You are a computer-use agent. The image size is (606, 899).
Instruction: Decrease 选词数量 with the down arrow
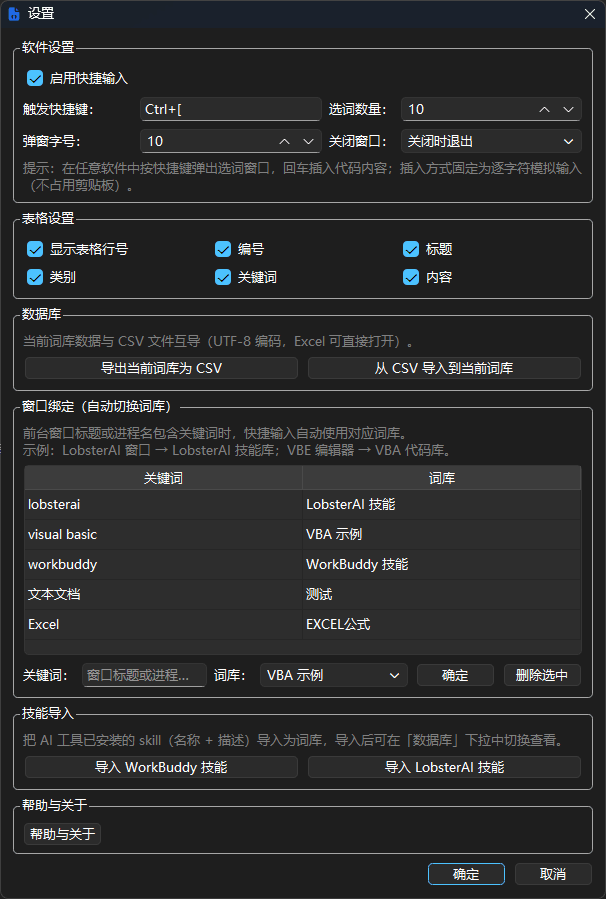(x=568, y=110)
